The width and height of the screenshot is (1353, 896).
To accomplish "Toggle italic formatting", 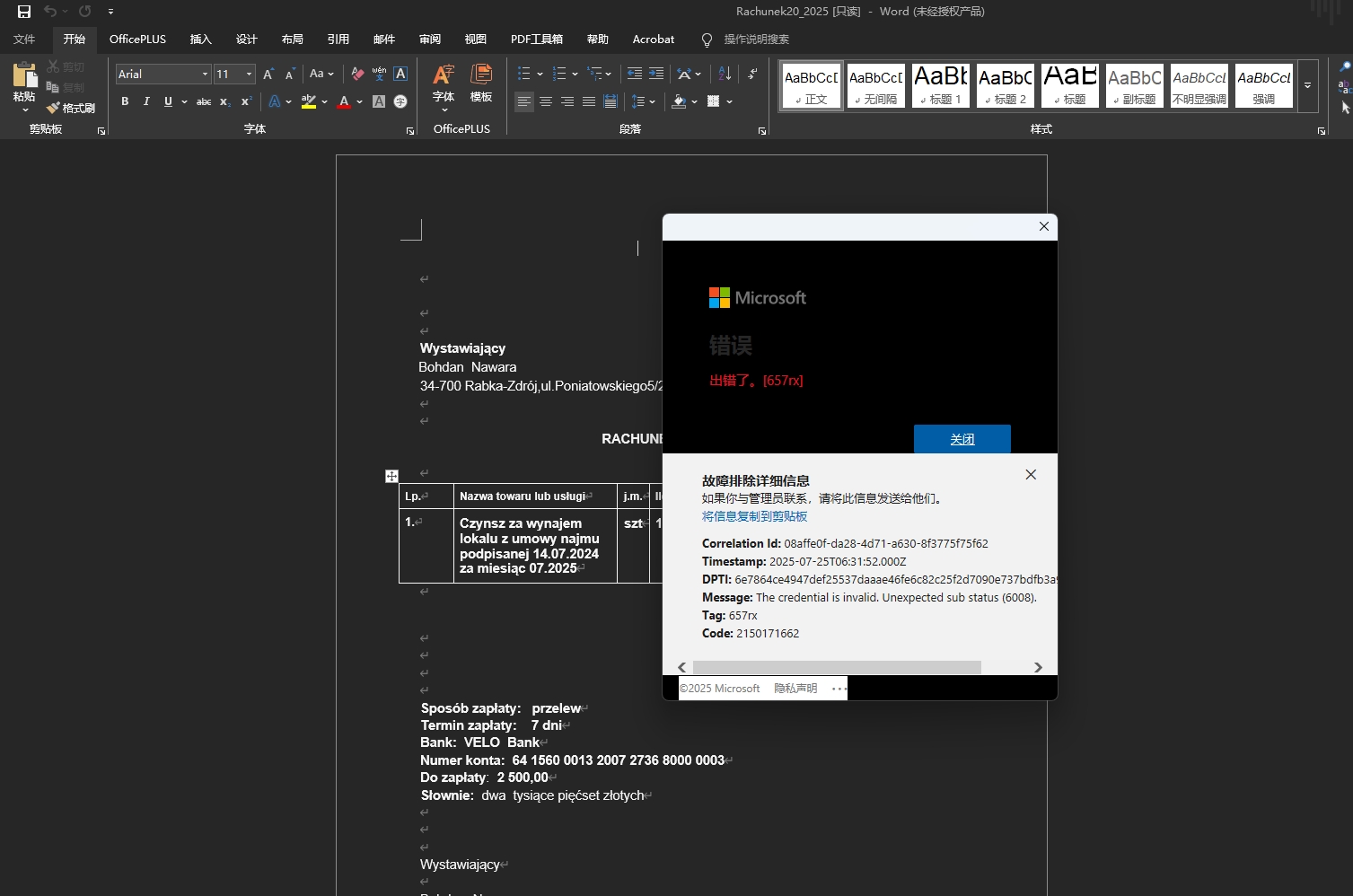I will (146, 101).
